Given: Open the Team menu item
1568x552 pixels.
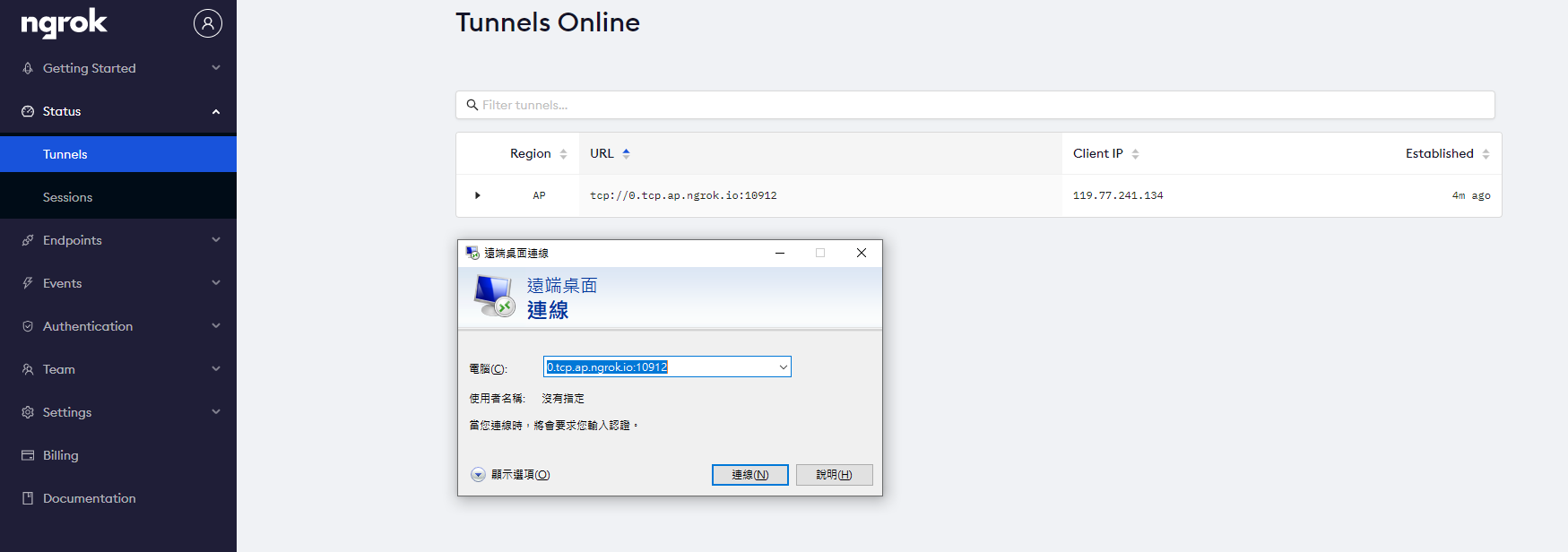Looking at the screenshot, I should [x=118, y=369].
